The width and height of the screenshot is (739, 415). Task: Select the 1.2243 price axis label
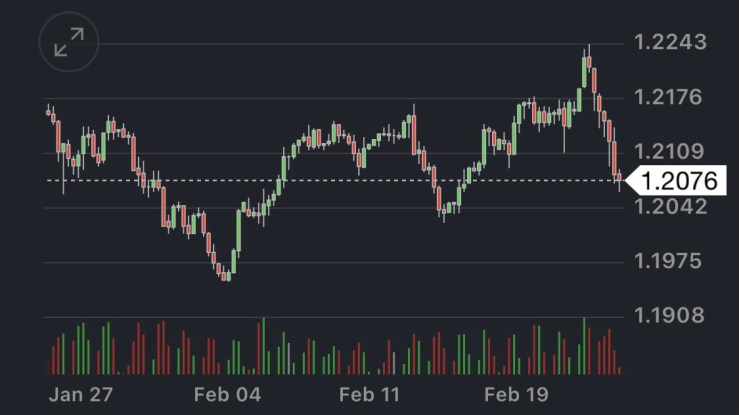point(671,42)
